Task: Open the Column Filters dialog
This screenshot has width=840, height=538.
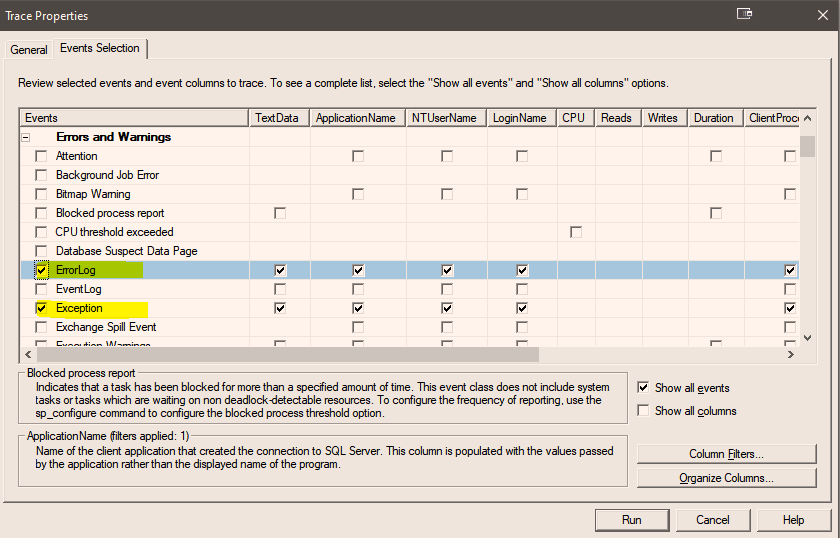Action: point(726,454)
